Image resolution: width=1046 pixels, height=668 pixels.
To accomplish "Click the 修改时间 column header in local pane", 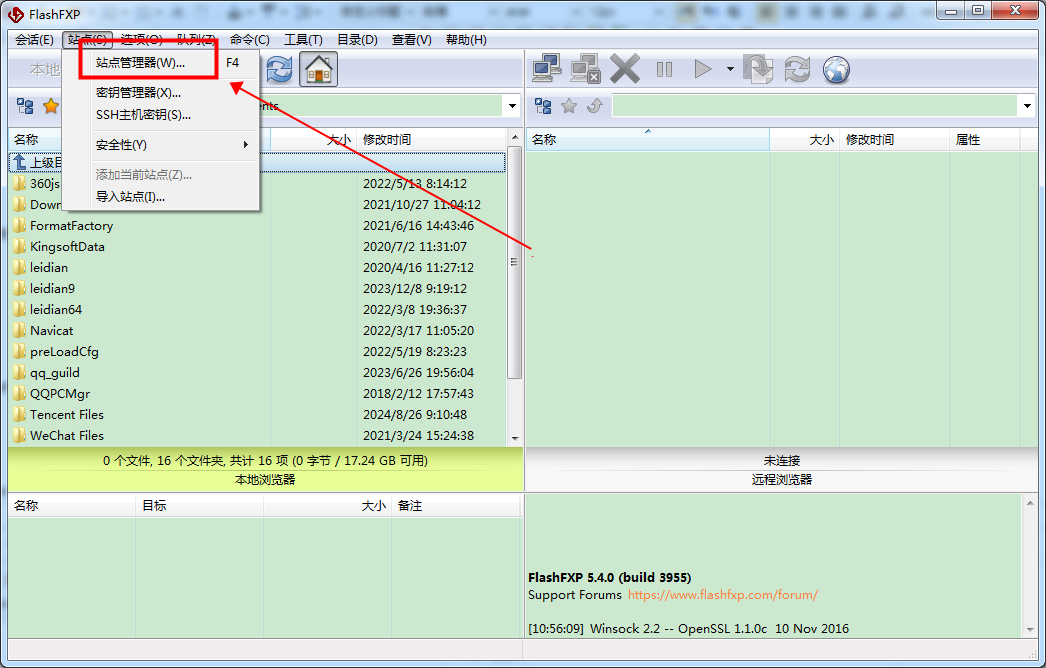I will [x=387, y=140].
